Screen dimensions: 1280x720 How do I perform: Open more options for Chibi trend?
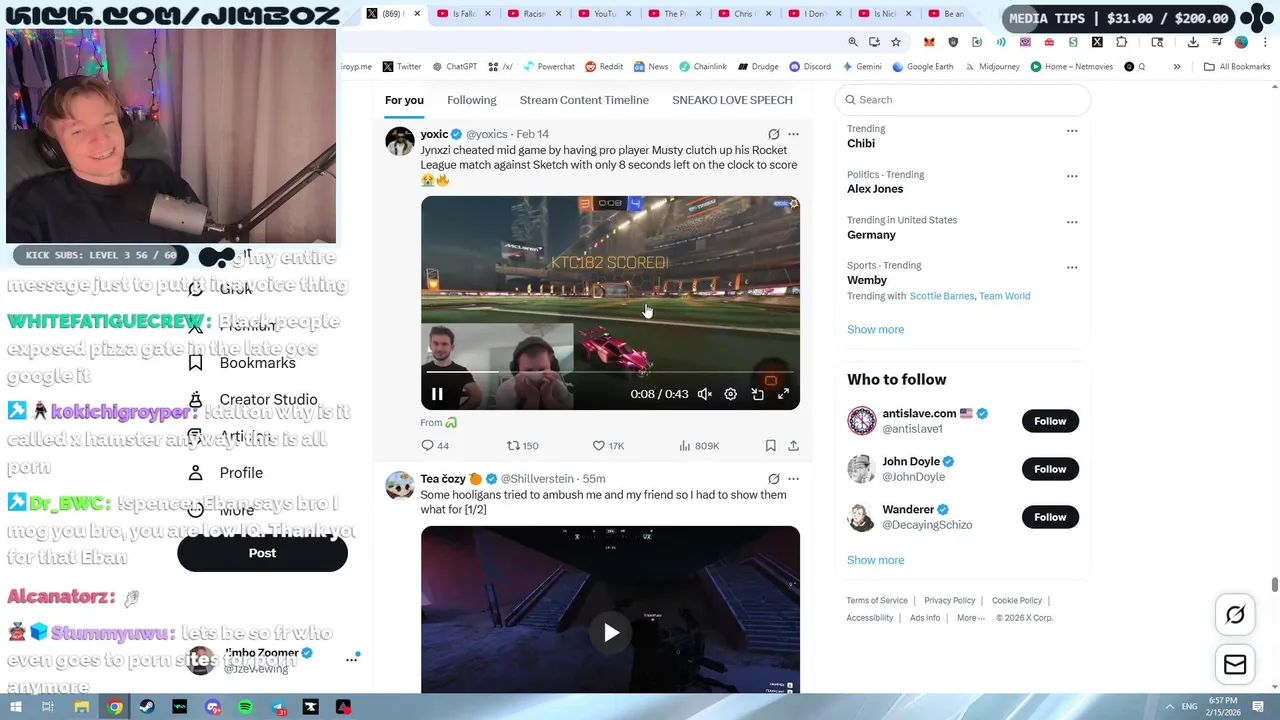(1072, 131)
